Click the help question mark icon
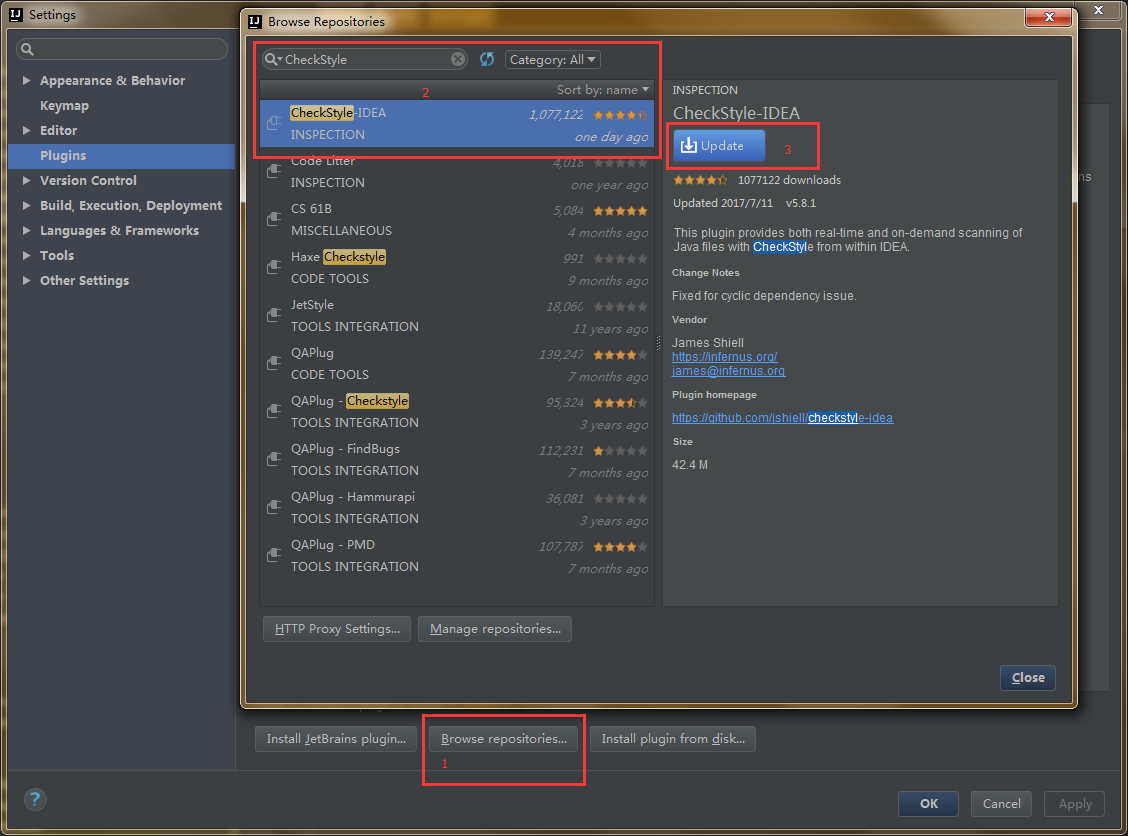 click(x=35, y=799)
